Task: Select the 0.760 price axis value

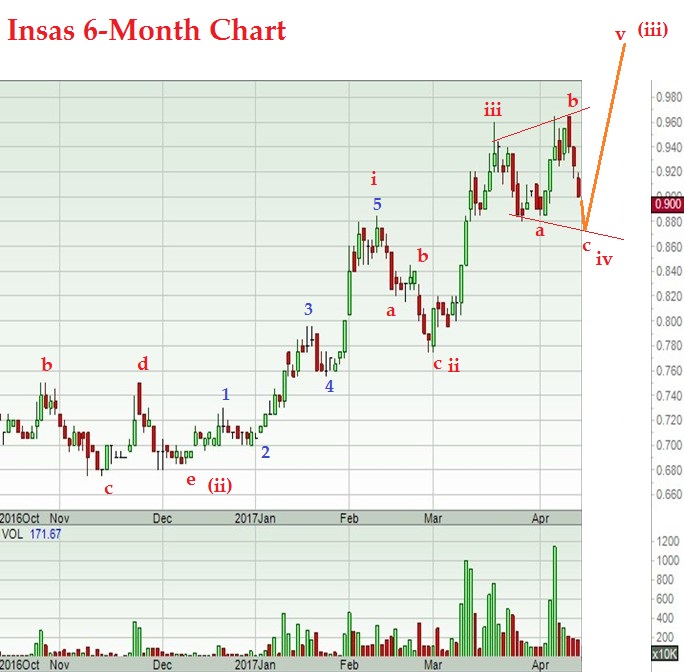Action: 669,371
